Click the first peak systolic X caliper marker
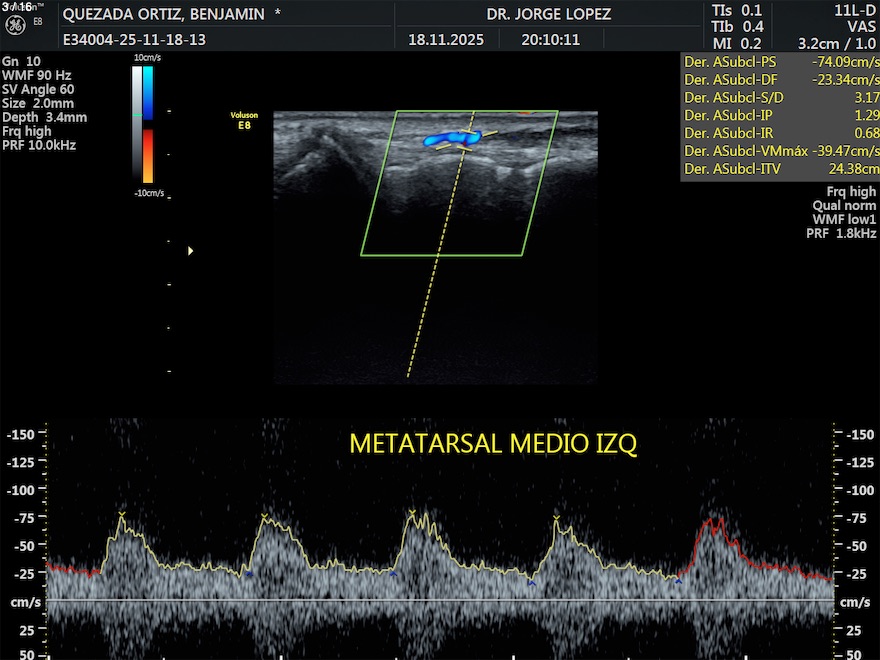This screenshot has width=880, height=660. coord(122,514)
